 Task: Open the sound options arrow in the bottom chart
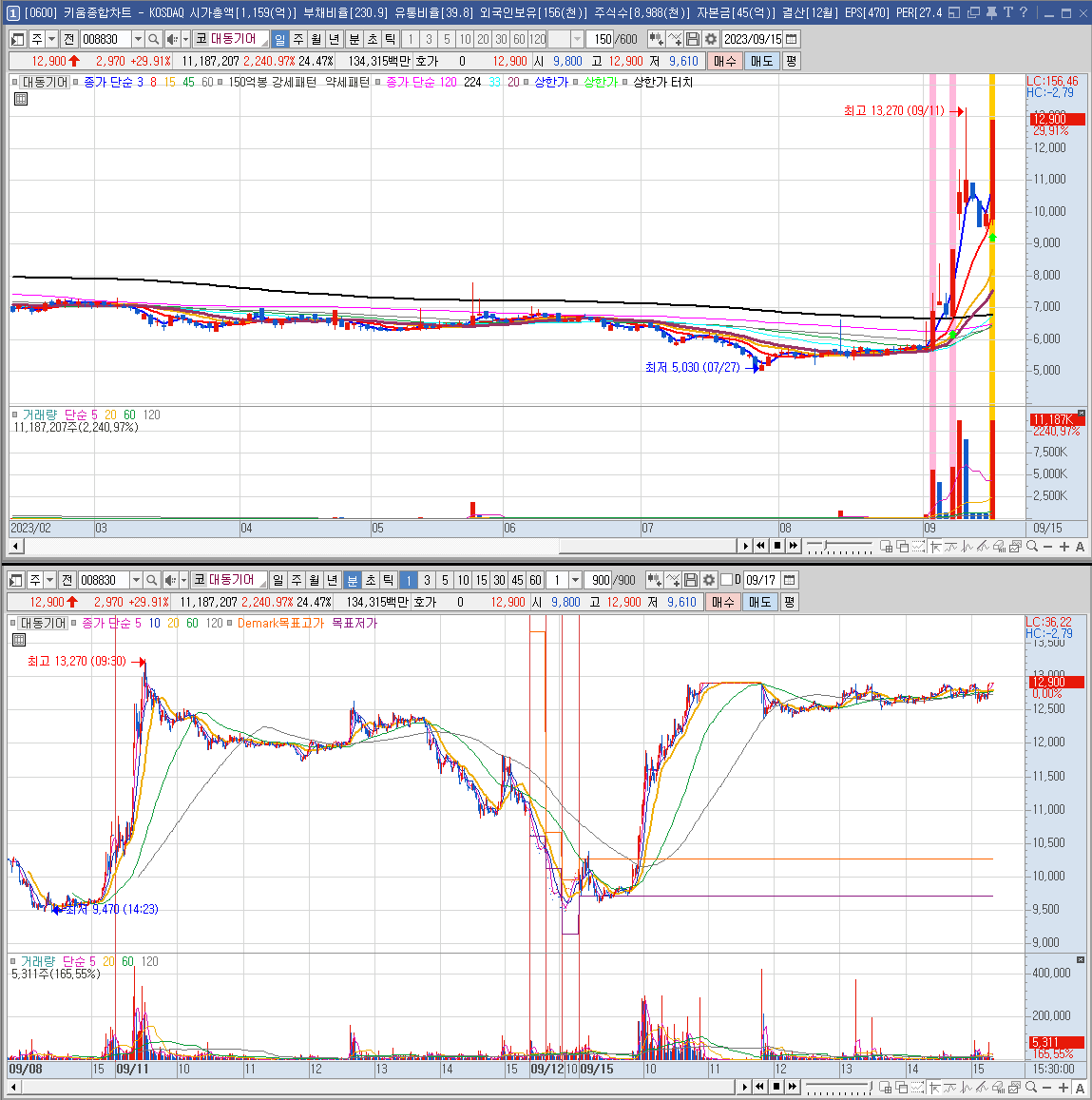(183, 580)
